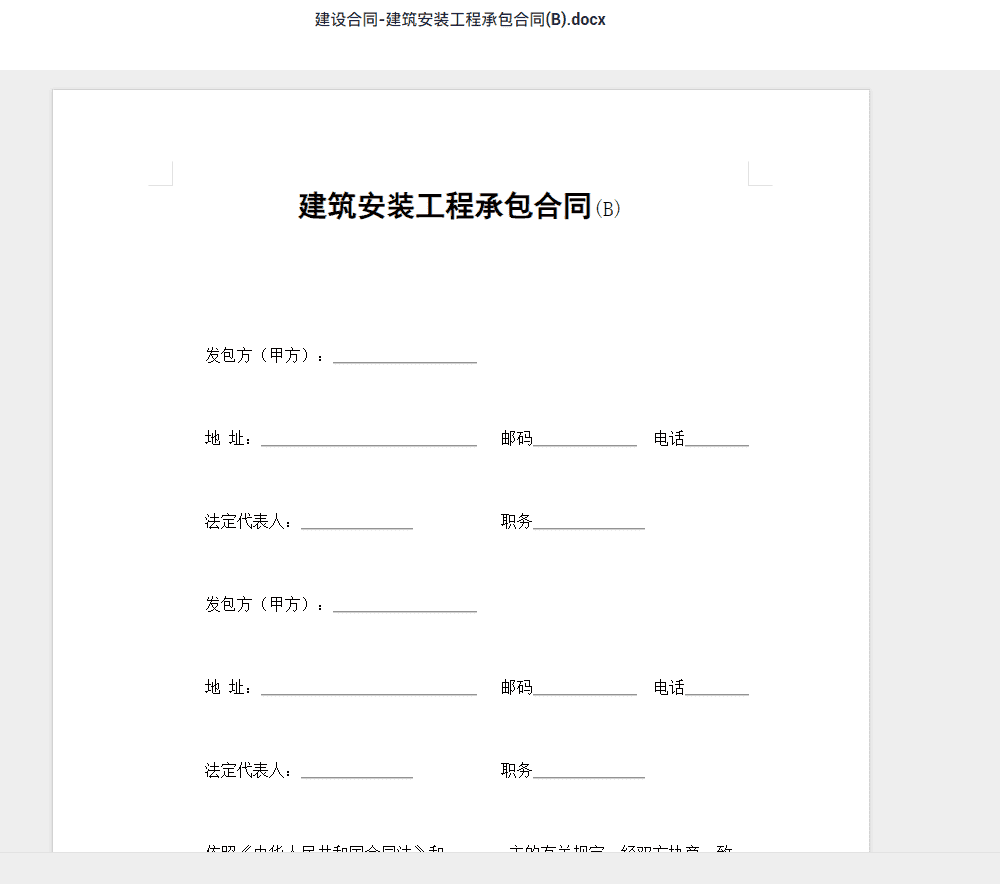Click the blank line after upper 地址
The image size is (1000, 890).
pyautogui.click(x=369, y=444)
